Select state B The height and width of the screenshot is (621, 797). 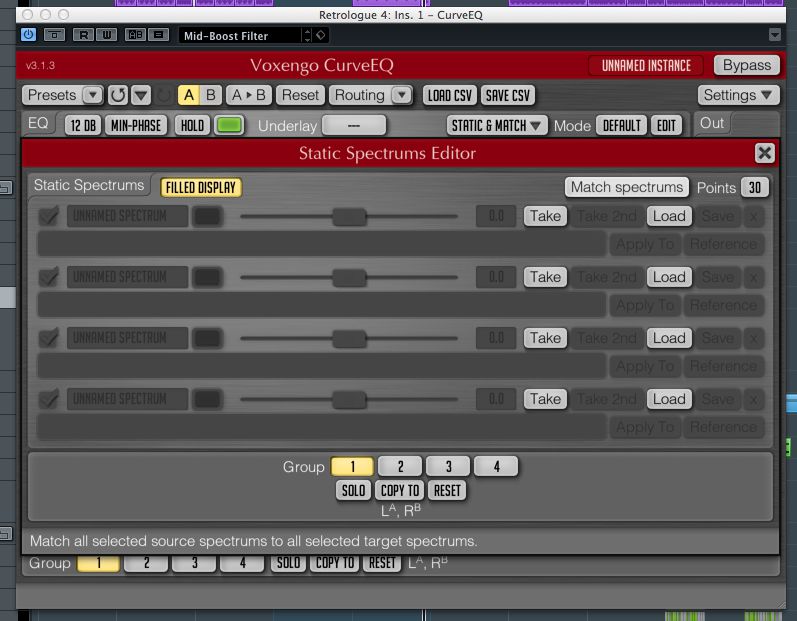pyautogui.click(x=210, y=95)
